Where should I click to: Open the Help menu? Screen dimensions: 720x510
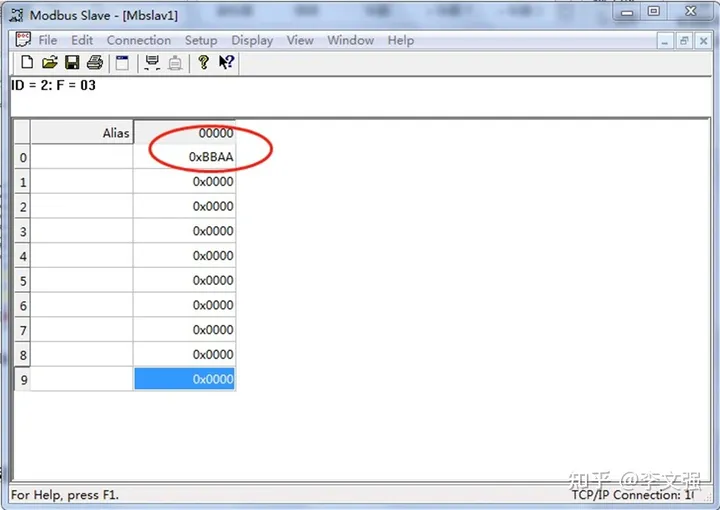(x=401, y=40)
